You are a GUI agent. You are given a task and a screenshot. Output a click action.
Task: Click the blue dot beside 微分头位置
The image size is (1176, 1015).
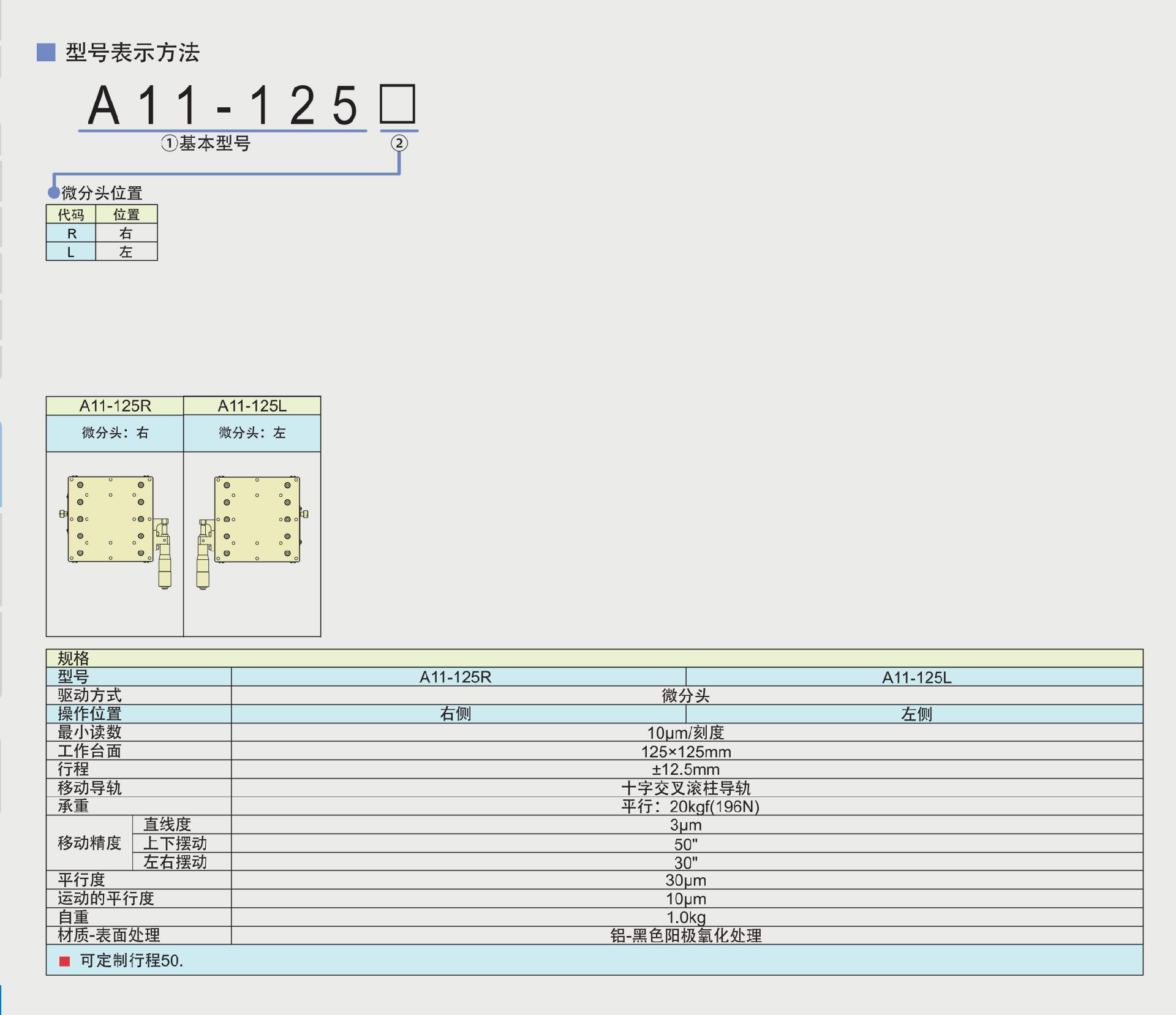(x=54, y=192)
